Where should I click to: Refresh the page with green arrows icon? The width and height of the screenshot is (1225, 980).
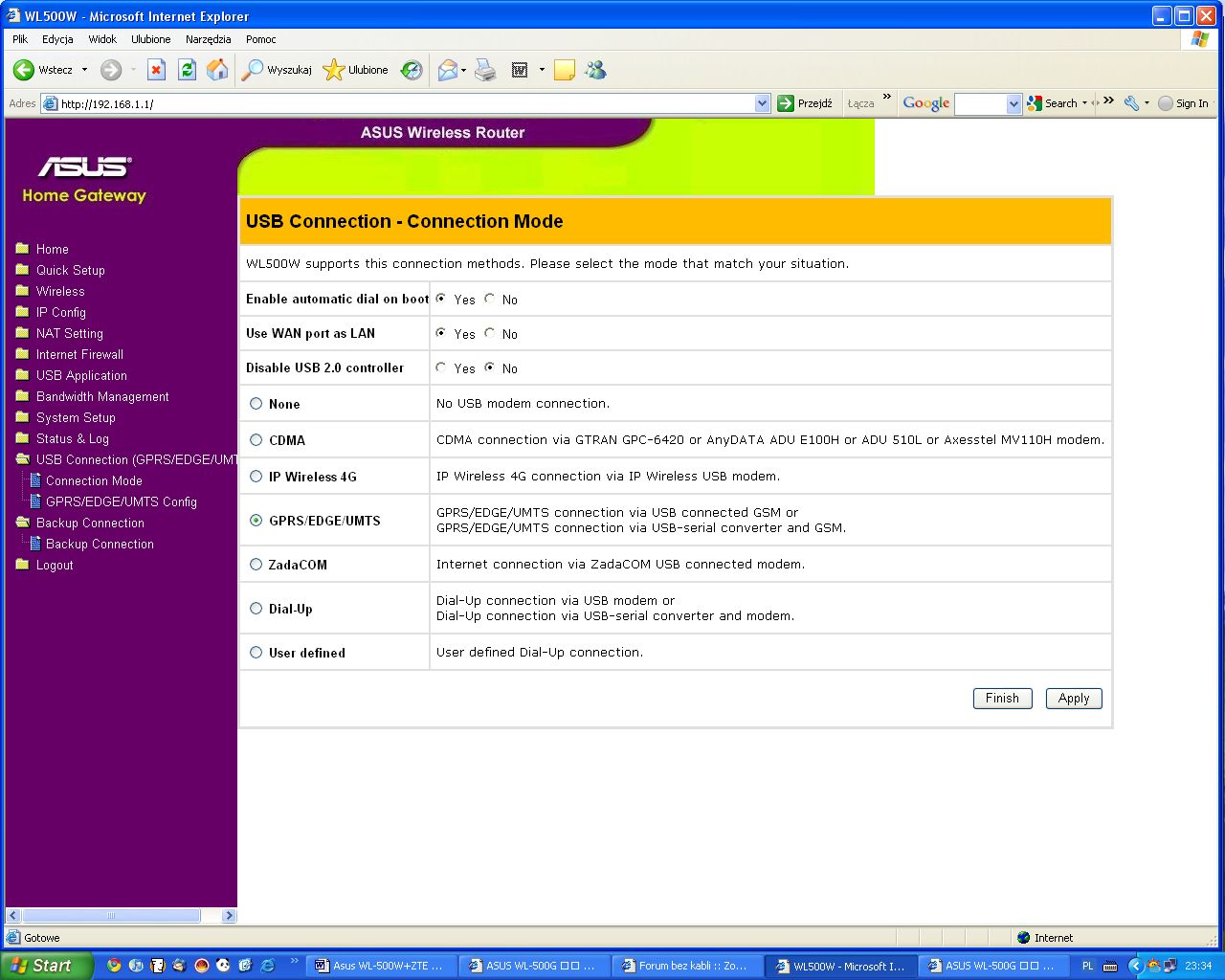(188, 70)
